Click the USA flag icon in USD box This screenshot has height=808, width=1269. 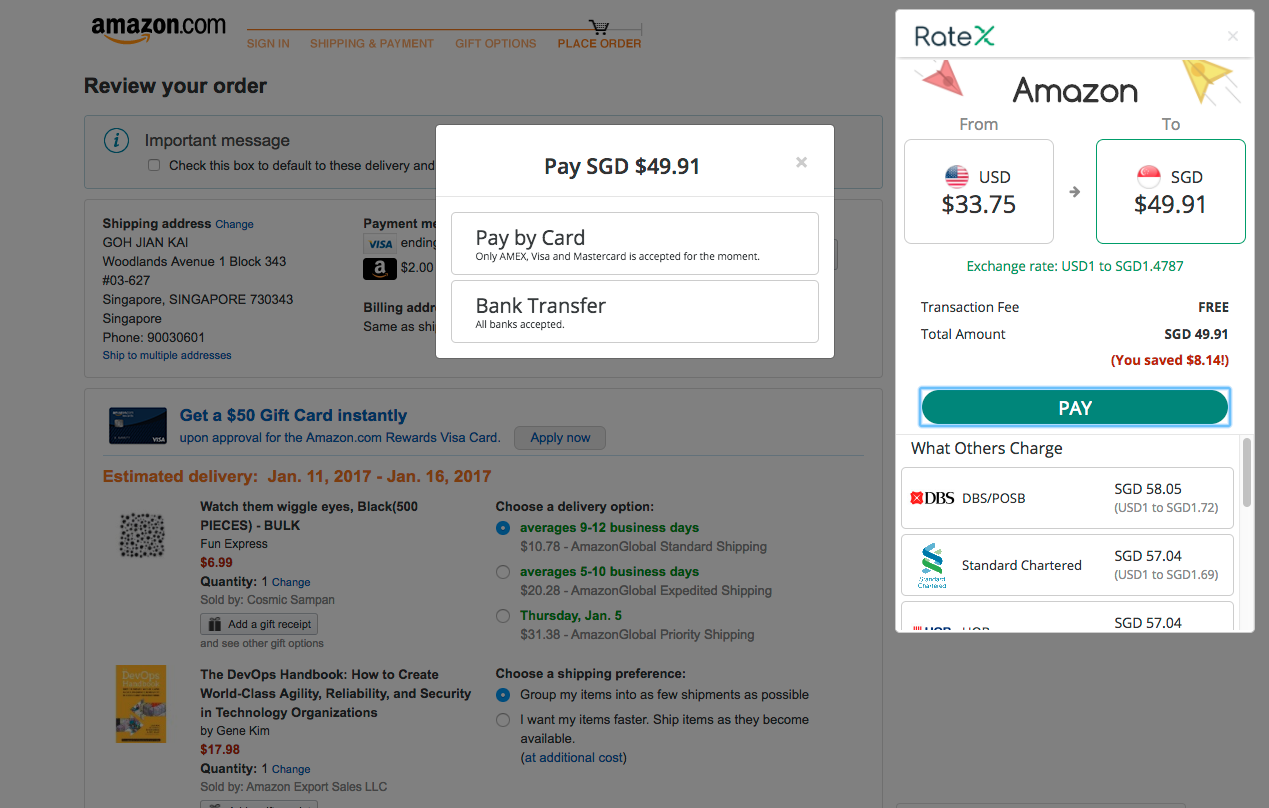click(x=957, y=177)
